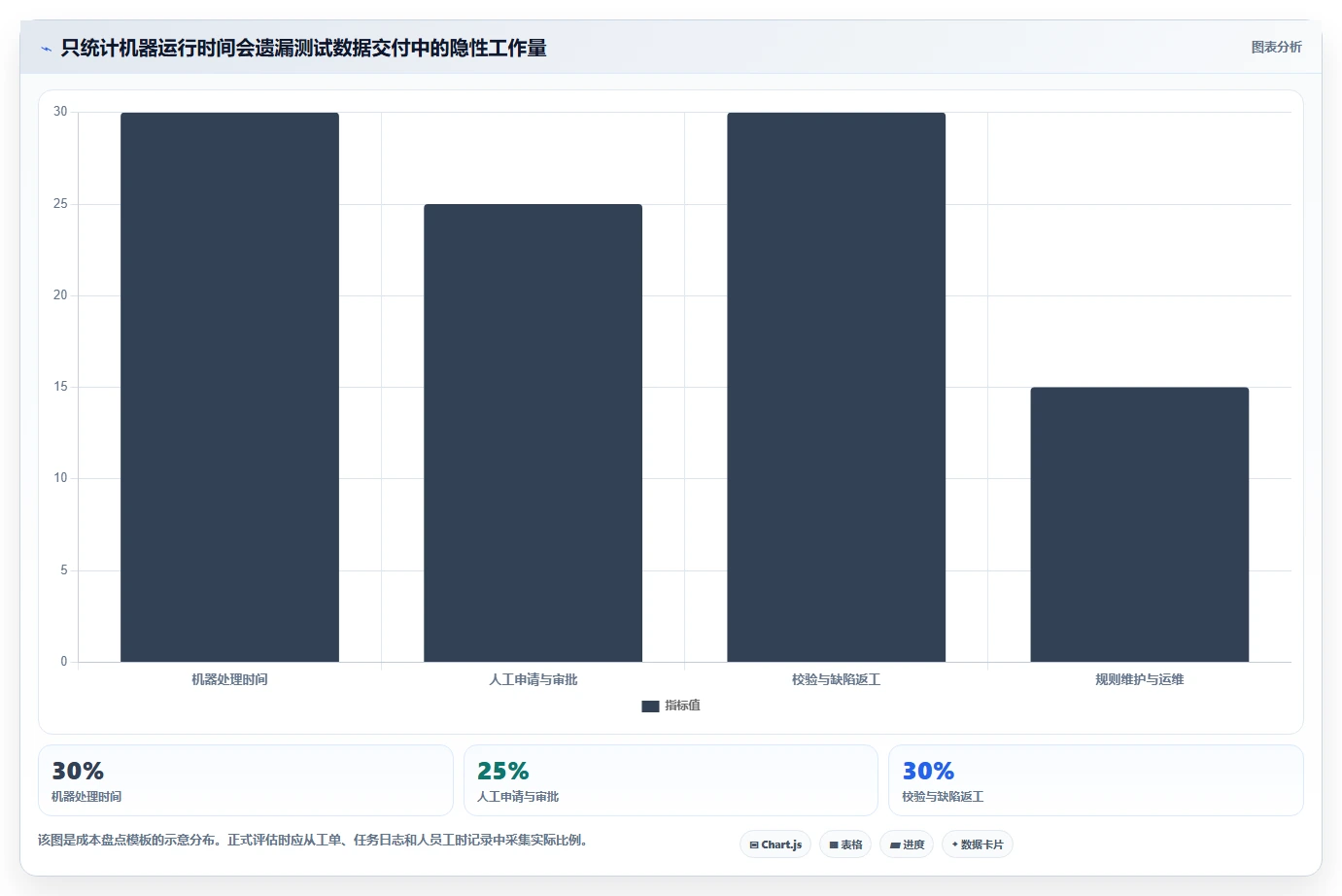Open the 30% 机器处理时间 data card

(246, 780)
